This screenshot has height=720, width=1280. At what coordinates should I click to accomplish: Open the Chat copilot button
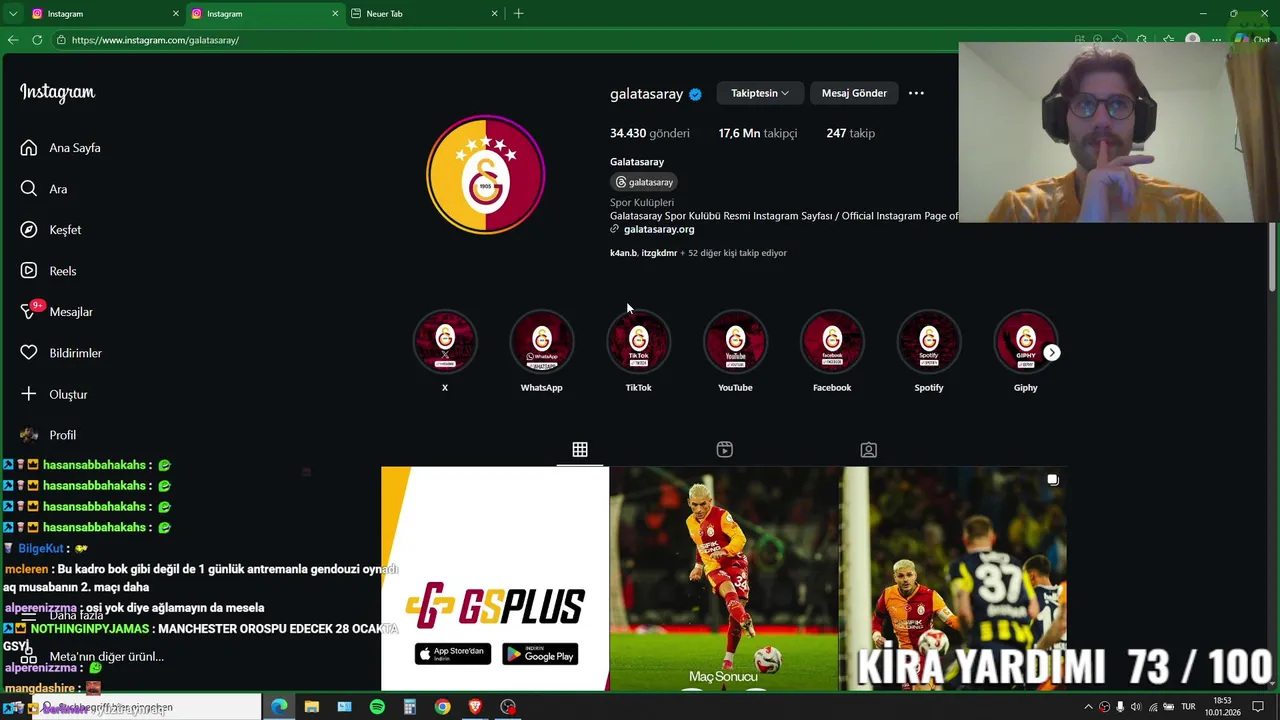[x=1252, y=40]
